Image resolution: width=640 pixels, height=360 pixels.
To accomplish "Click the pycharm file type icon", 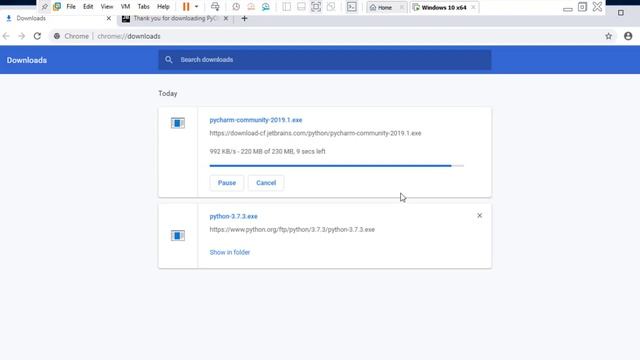I will point(178,123).
